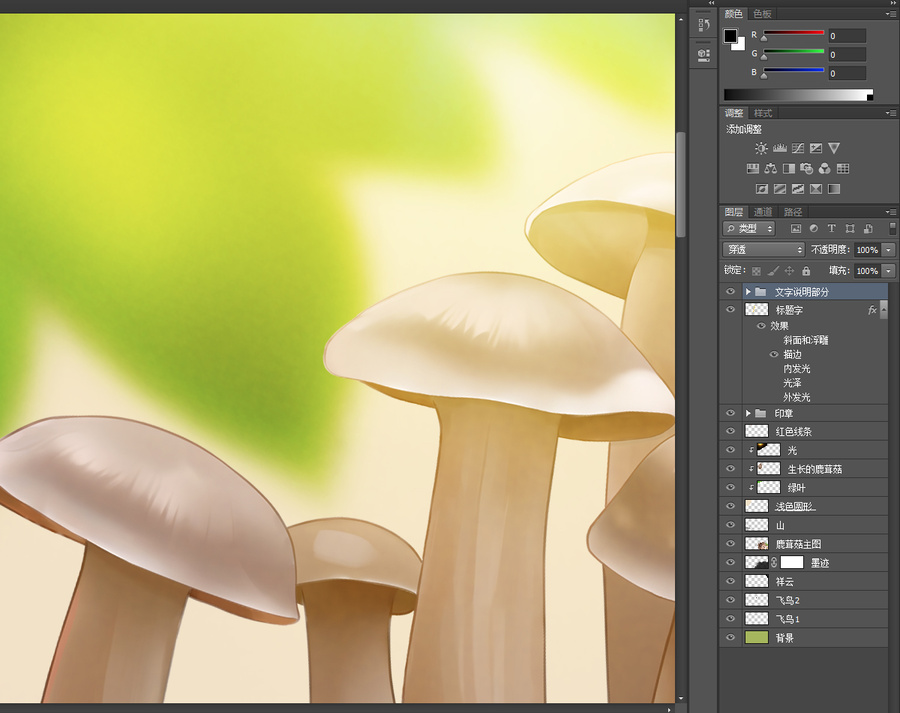This screenshot has width=900, height=713.
Task: Toggle the layer filtering switch
Action: (x=892, y=228)
